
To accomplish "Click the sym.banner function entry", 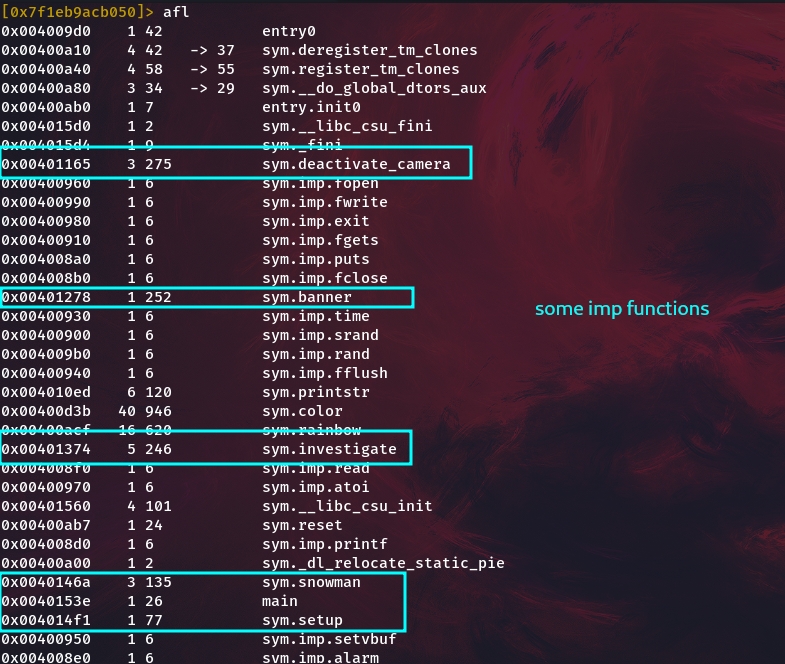I will coord(307,297).
